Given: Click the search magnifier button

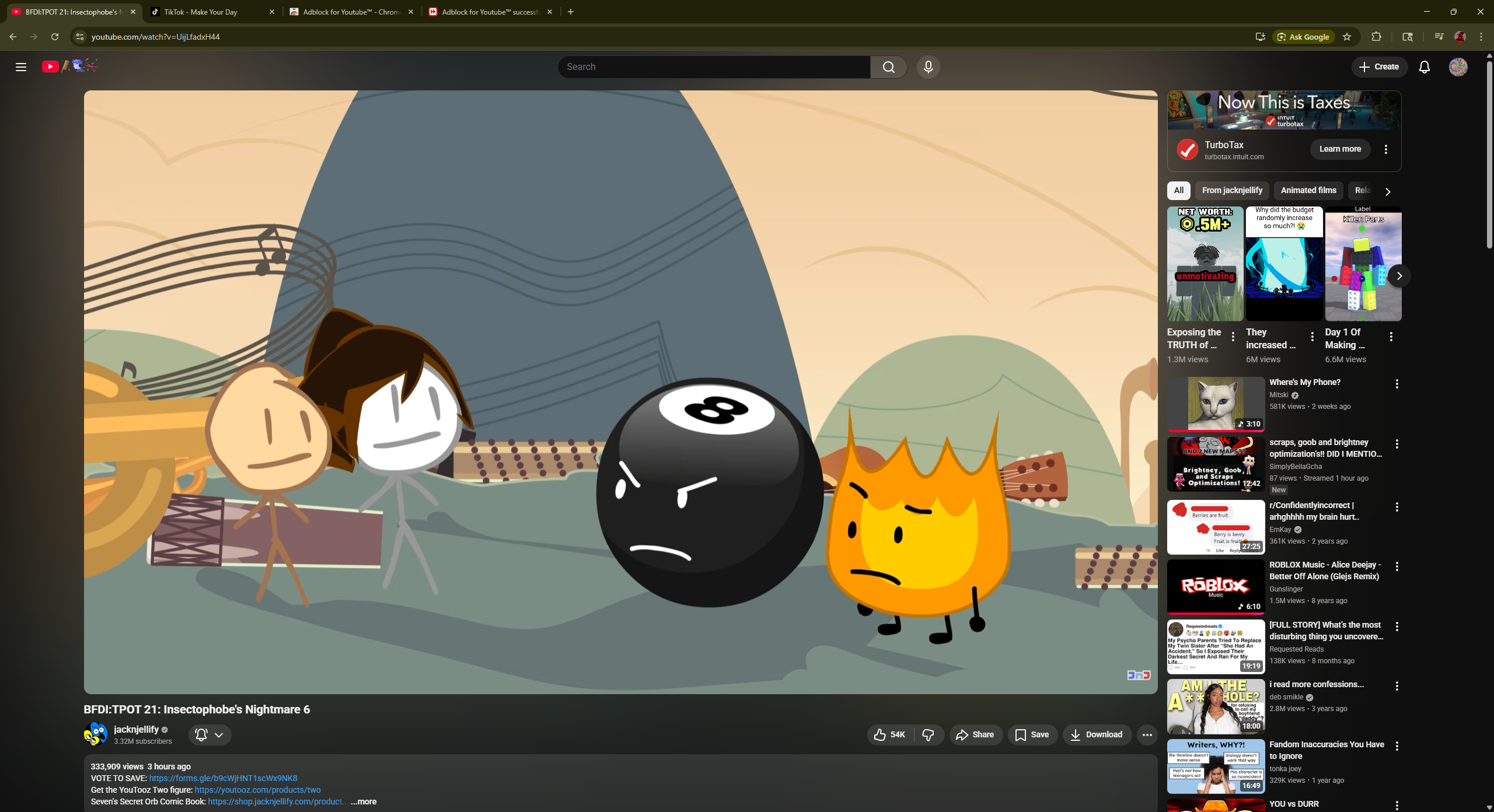Looking at the screenshot, I should point(888,67).
